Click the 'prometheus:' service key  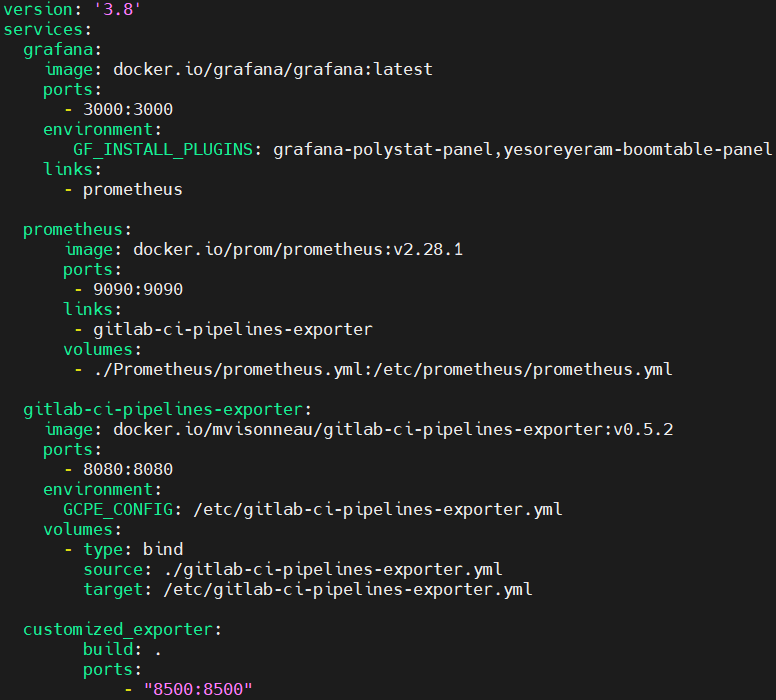click(77, 230)
